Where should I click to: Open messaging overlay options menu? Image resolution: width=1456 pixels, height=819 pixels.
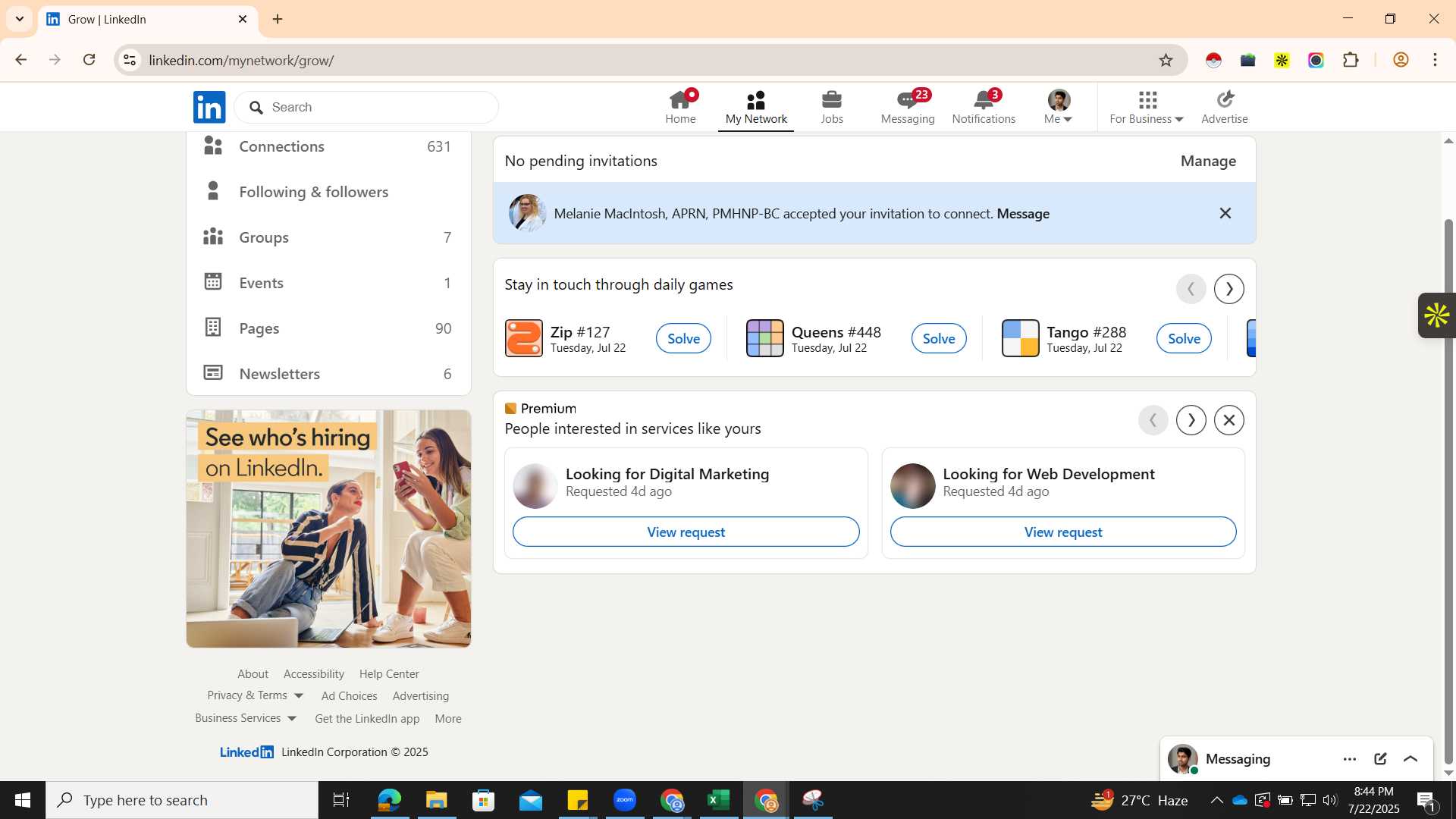pyautogui.click(x=1350, y=759)
